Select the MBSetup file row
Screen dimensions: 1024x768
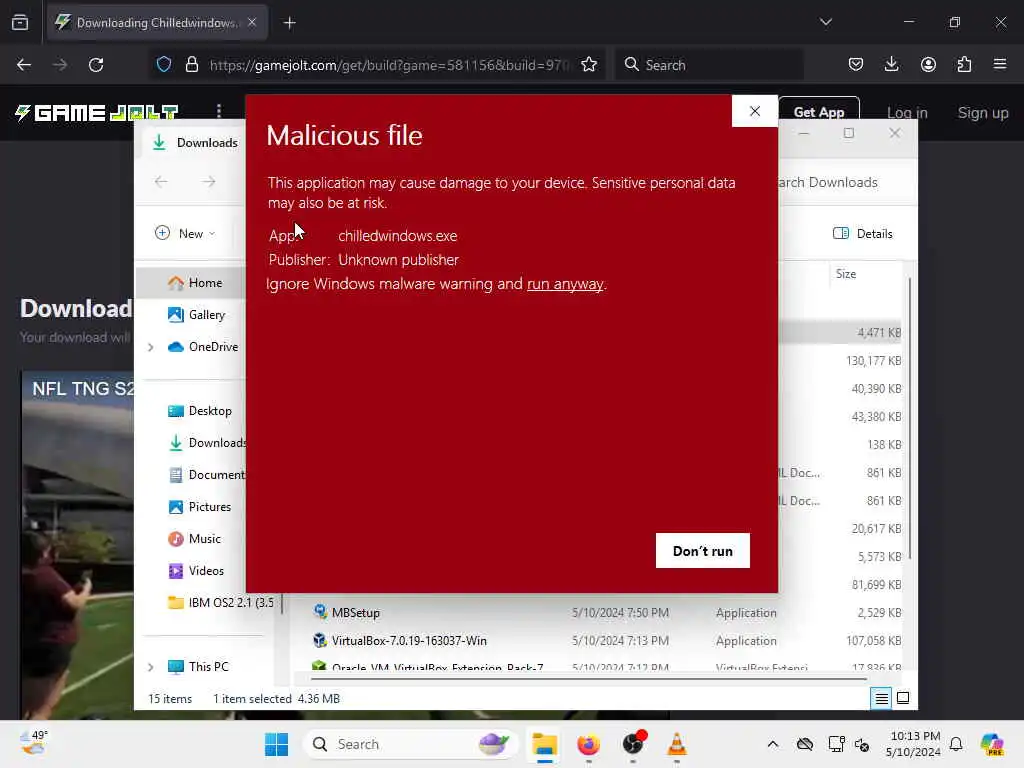(605, 613)
